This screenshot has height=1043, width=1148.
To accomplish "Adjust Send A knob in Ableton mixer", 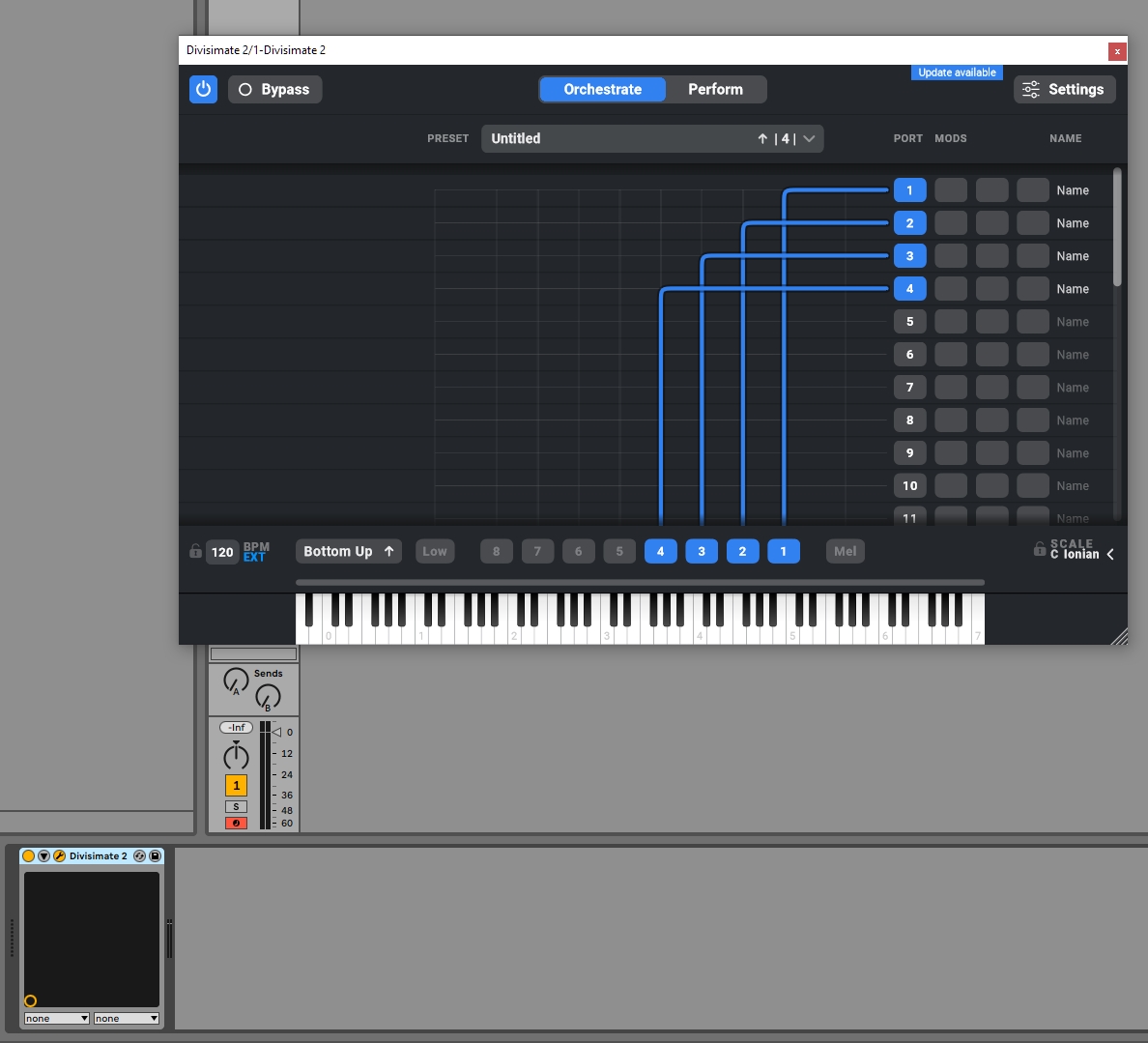I will click(x=236, y=681).
